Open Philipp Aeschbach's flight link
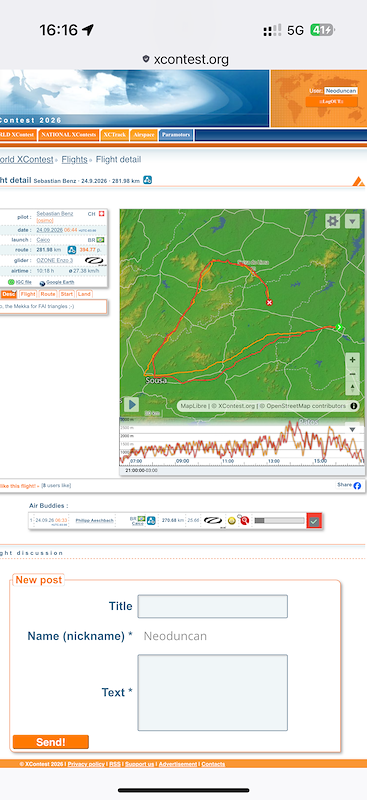This screenshot has width=367, height=800. pyautogui.click(x=94, y=521)
